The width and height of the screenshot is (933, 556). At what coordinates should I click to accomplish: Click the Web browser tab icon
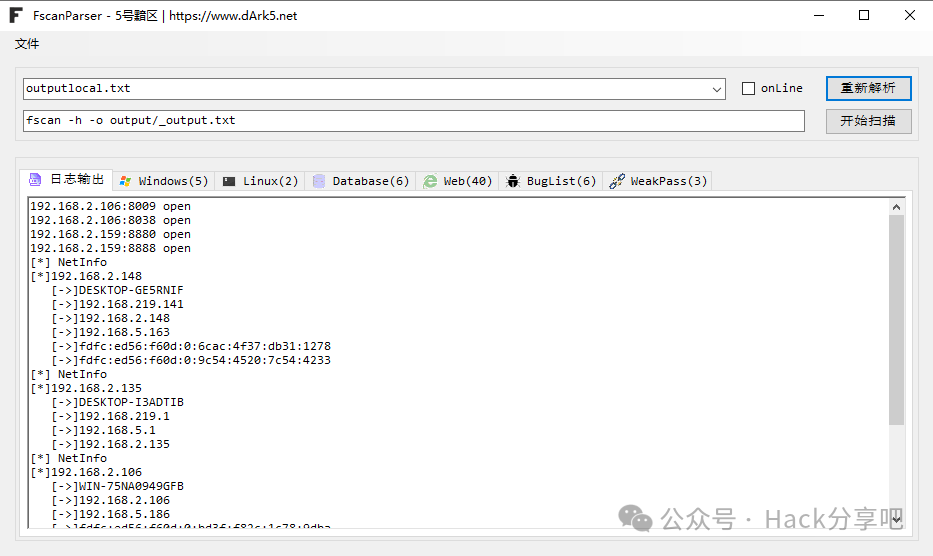point(430,181)
